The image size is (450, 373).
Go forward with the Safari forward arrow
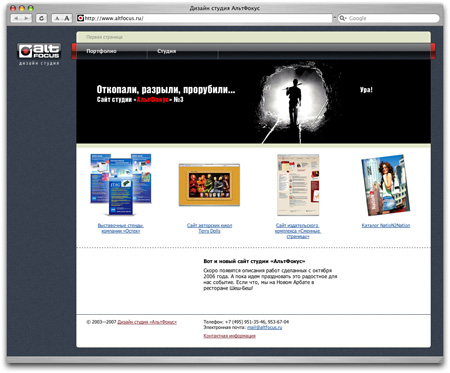[27, 18]
